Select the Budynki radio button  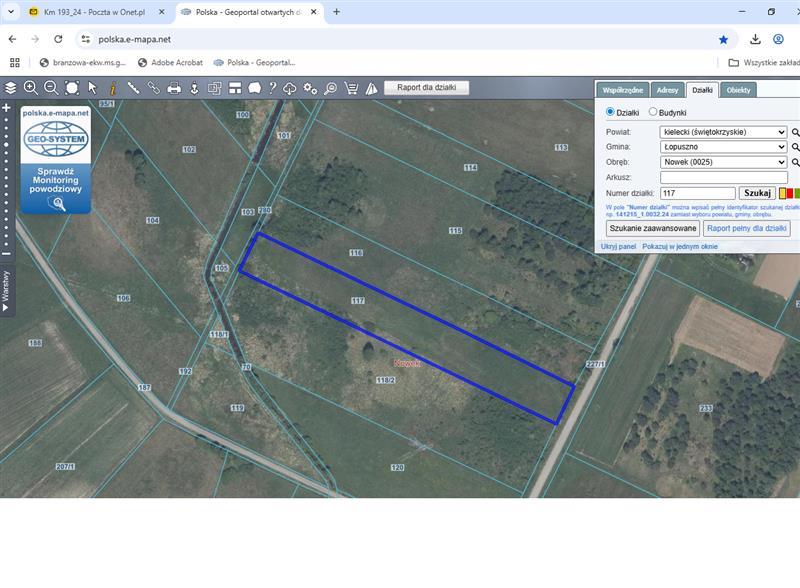653,112
